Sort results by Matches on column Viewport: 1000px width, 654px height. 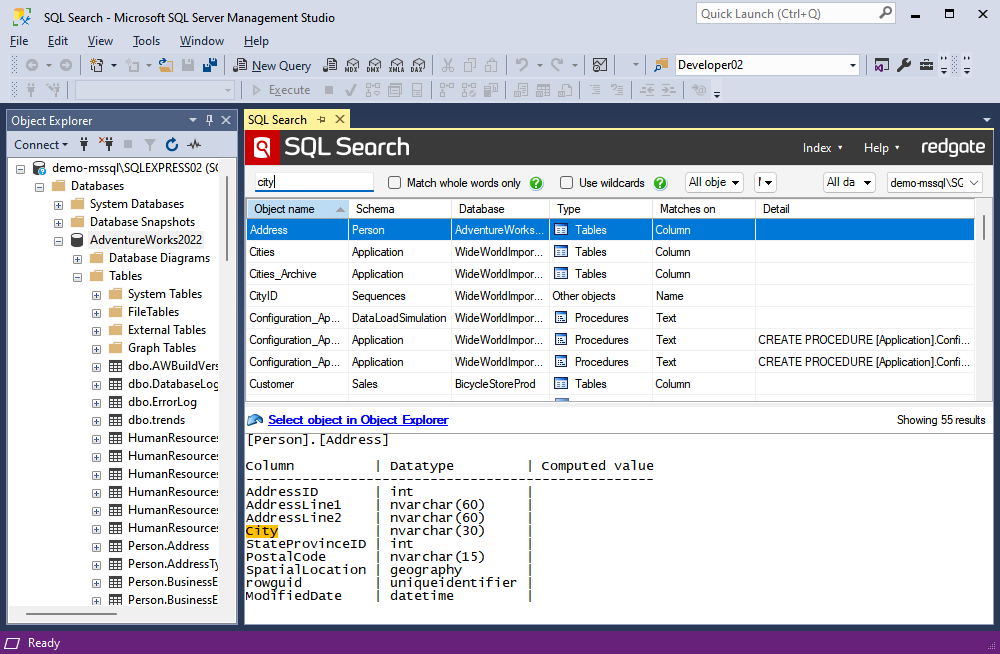coord(703,209)
